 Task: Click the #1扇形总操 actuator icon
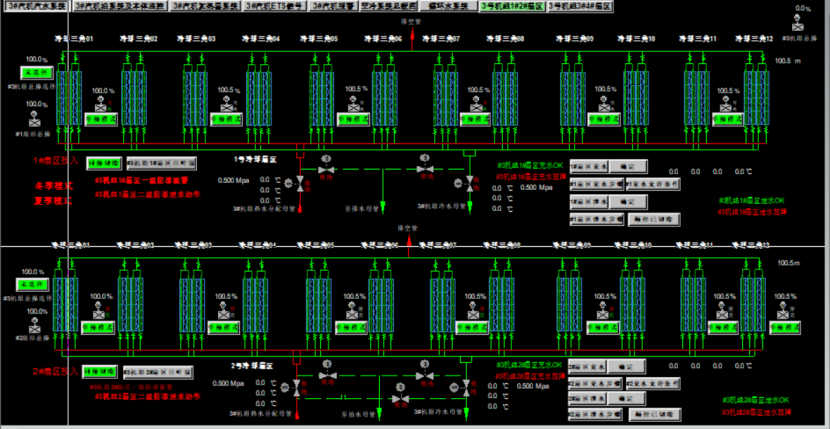click(35, 119)
